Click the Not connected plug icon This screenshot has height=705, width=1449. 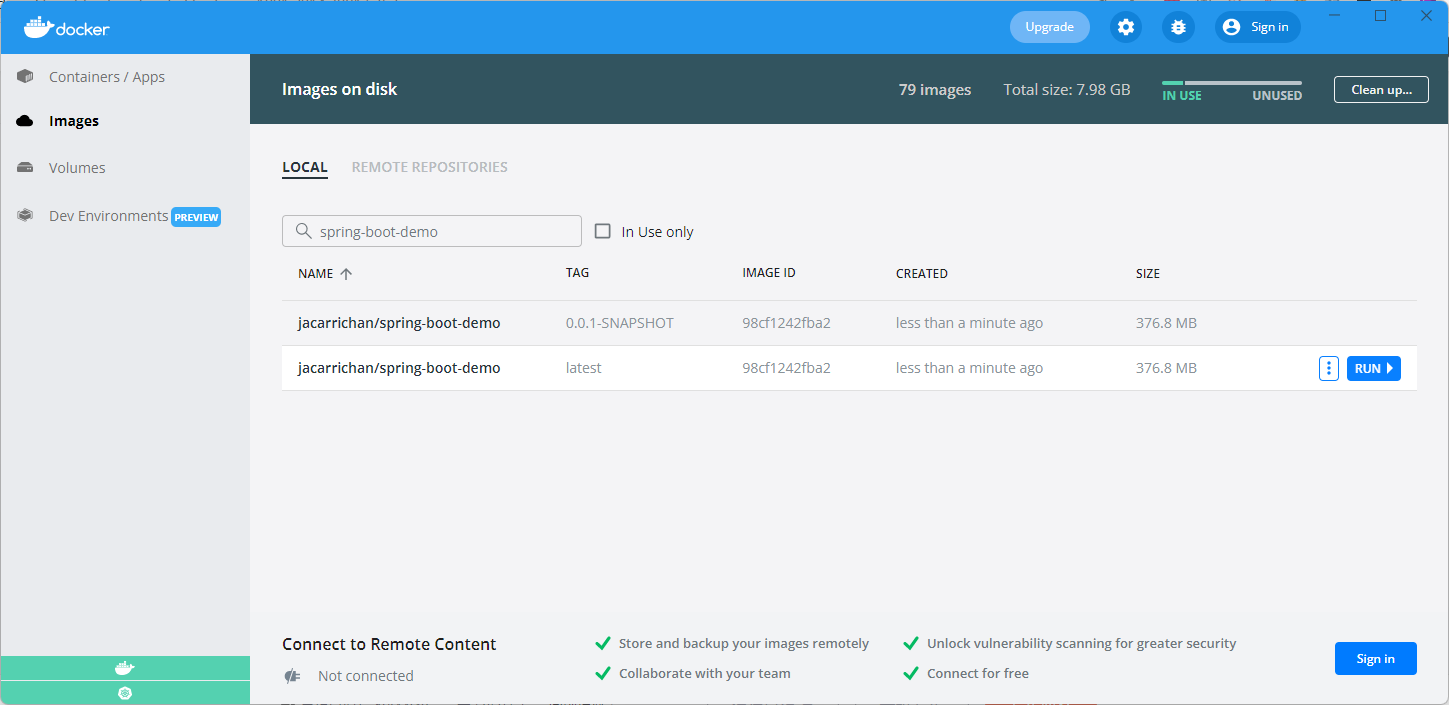click(292, 676)
